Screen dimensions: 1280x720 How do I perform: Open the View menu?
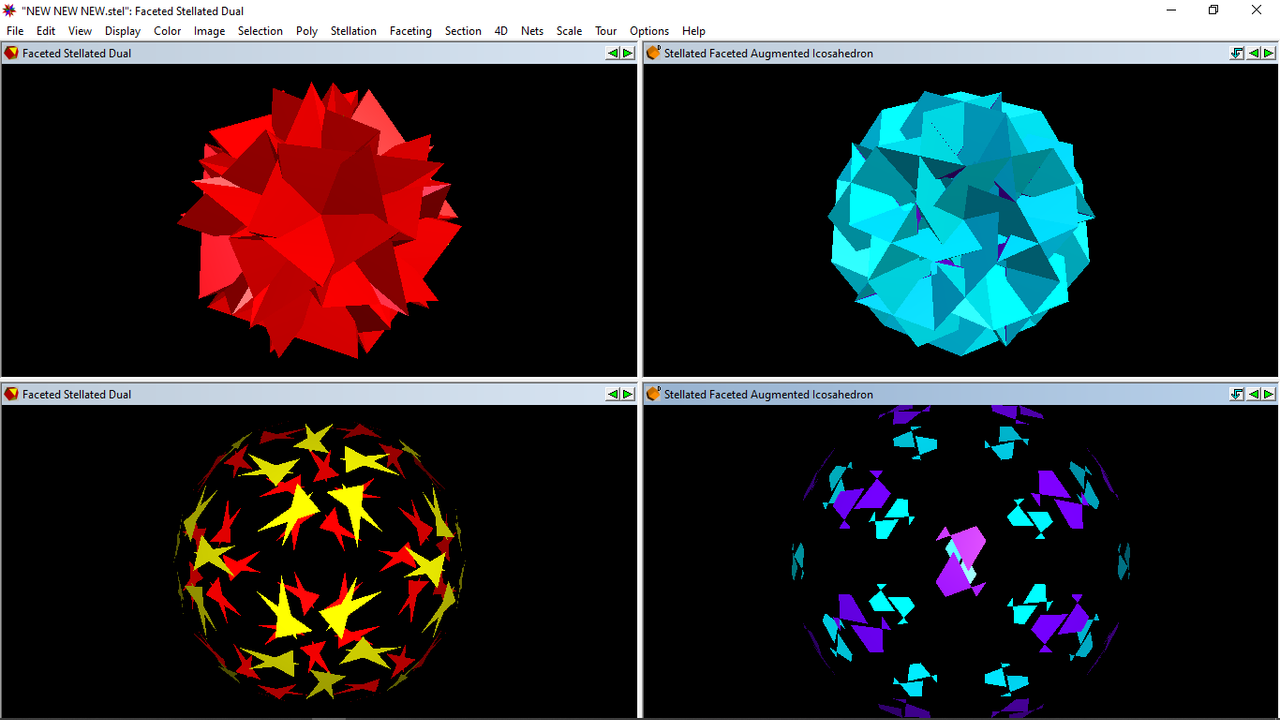coord(80,31)
